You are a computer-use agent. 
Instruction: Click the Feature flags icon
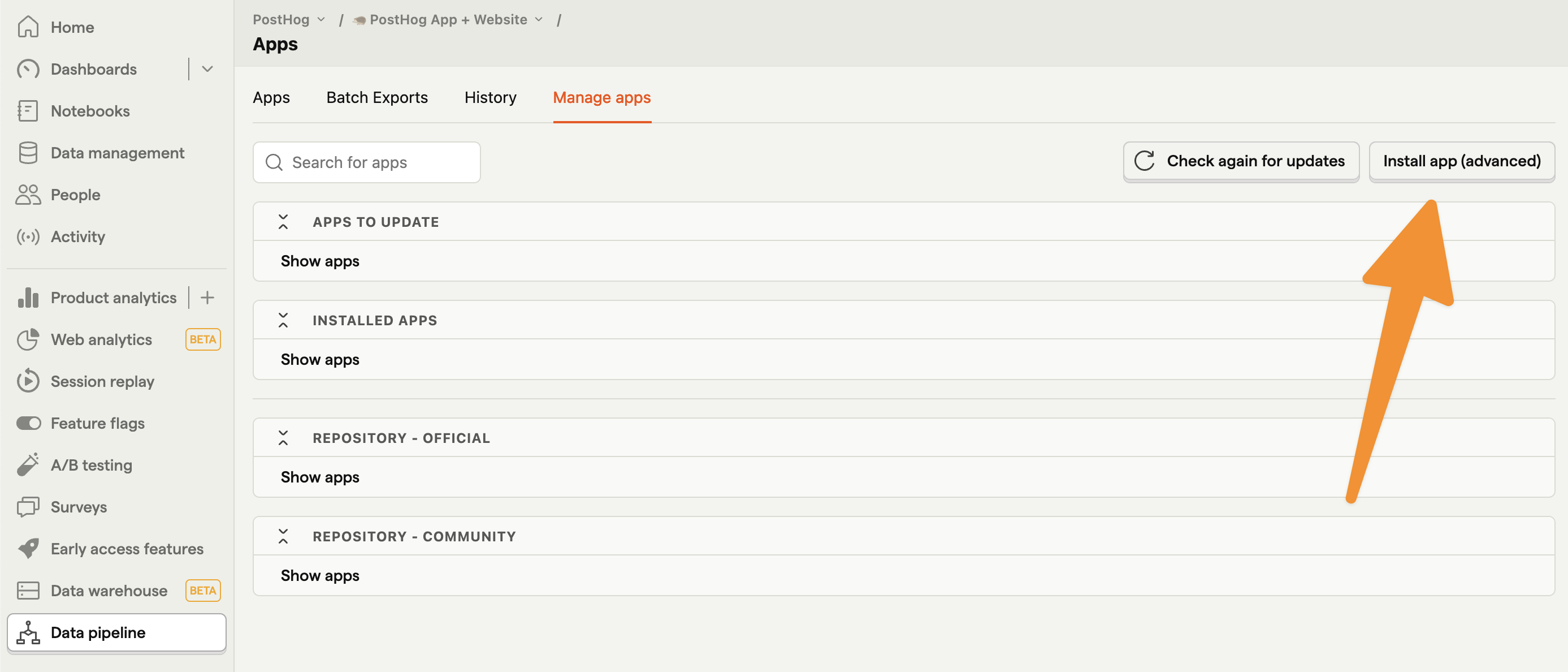[28, 422]
